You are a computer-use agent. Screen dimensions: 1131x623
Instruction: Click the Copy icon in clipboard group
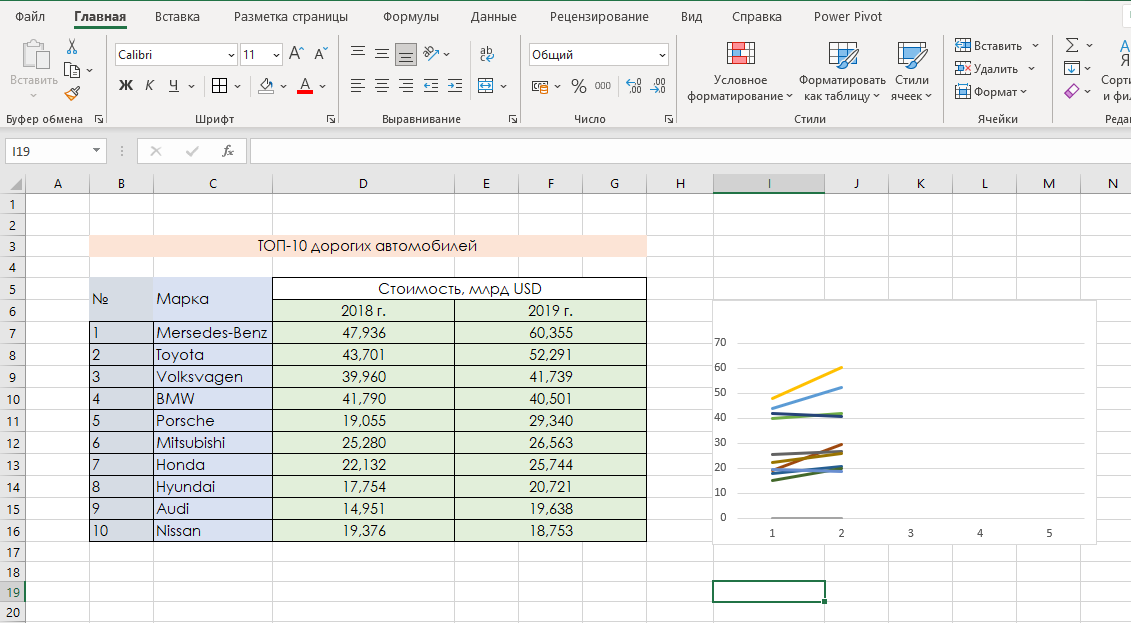[x=71, y=70]
